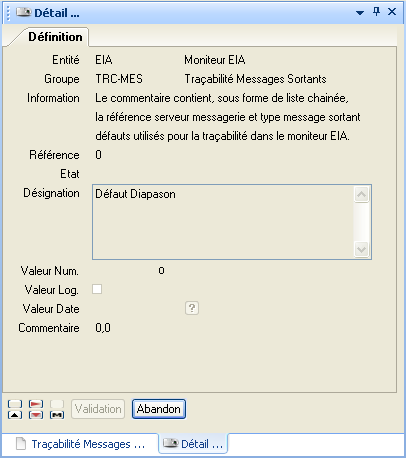406x458 pixels.
Task: Click the Détail panel title icon
Action: click(23, 13)
